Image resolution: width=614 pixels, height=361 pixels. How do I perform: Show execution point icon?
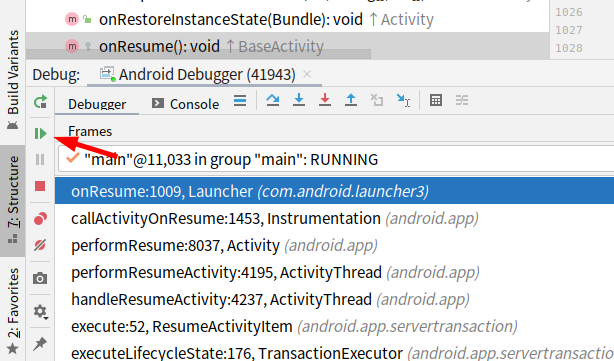[240, 101]
